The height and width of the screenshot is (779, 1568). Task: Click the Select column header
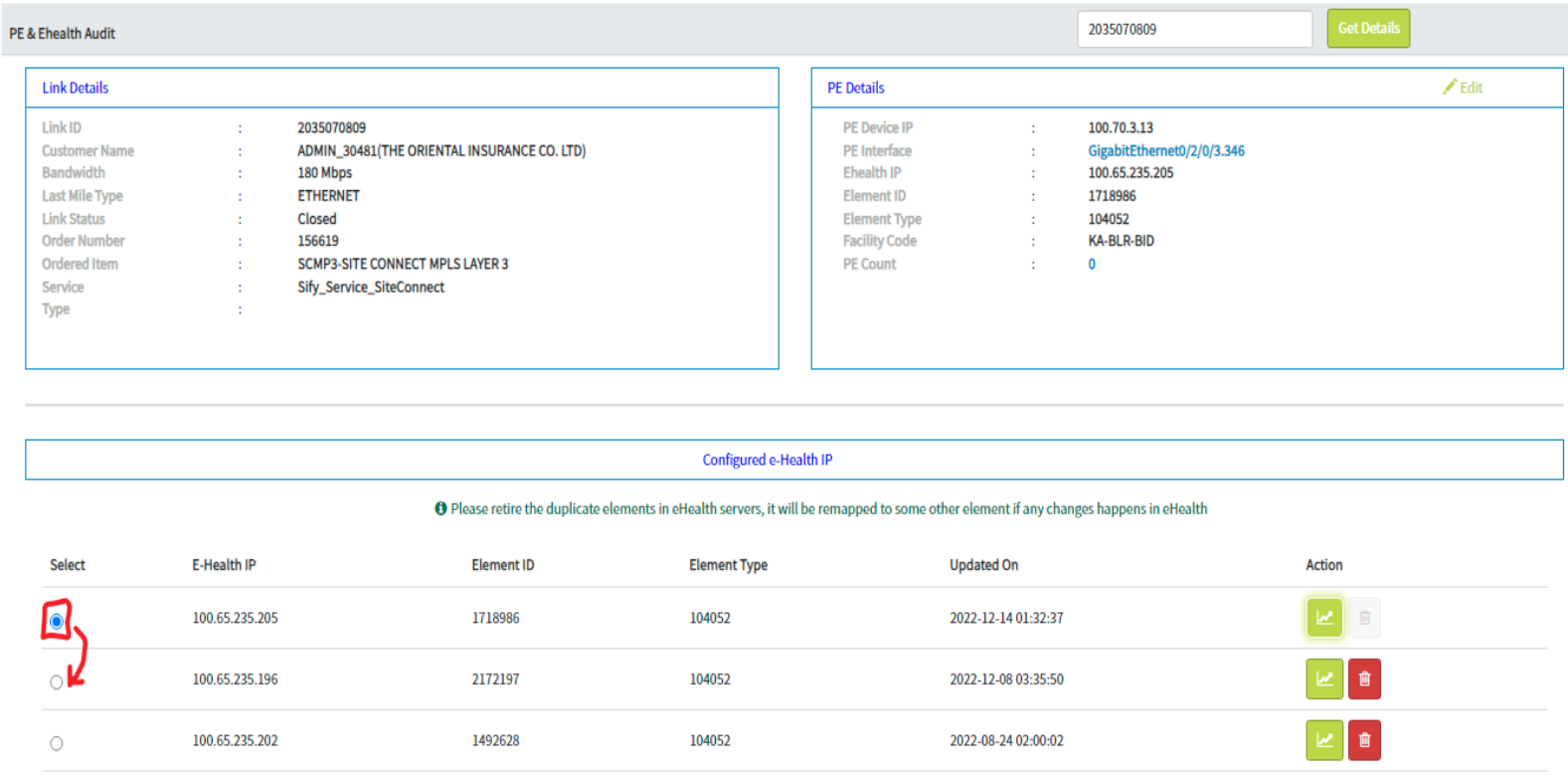tap(68, 565)
